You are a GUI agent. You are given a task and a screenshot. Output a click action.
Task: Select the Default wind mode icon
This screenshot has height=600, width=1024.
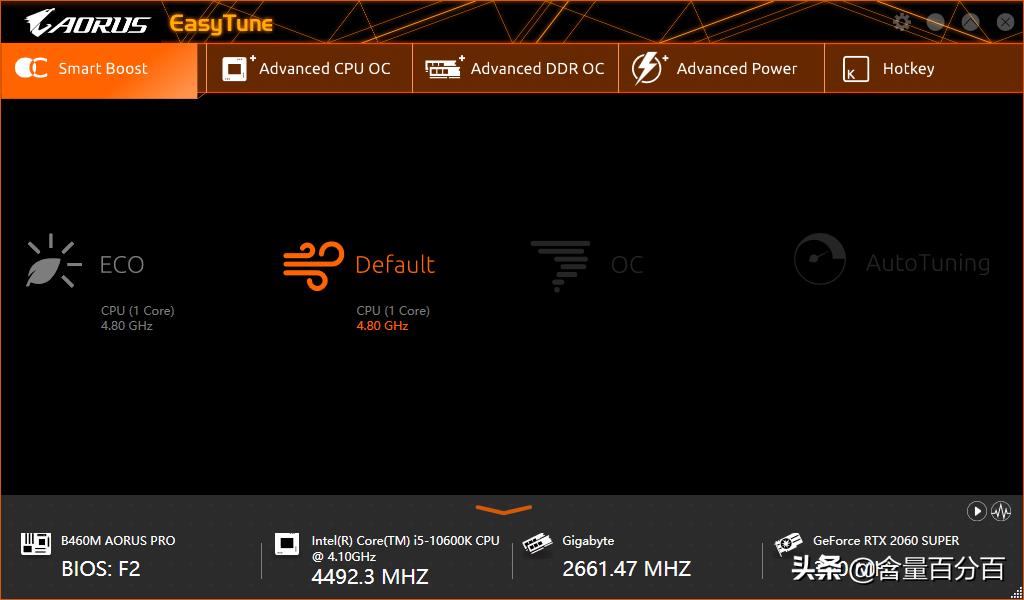pyautogui.click(x=313, y=265)
